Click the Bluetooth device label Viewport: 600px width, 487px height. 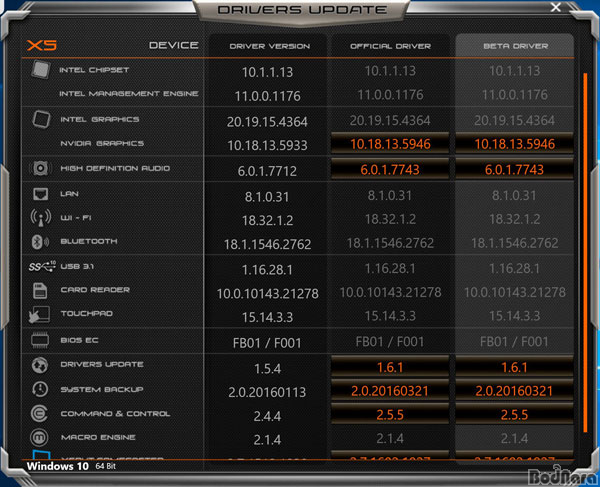89,241
